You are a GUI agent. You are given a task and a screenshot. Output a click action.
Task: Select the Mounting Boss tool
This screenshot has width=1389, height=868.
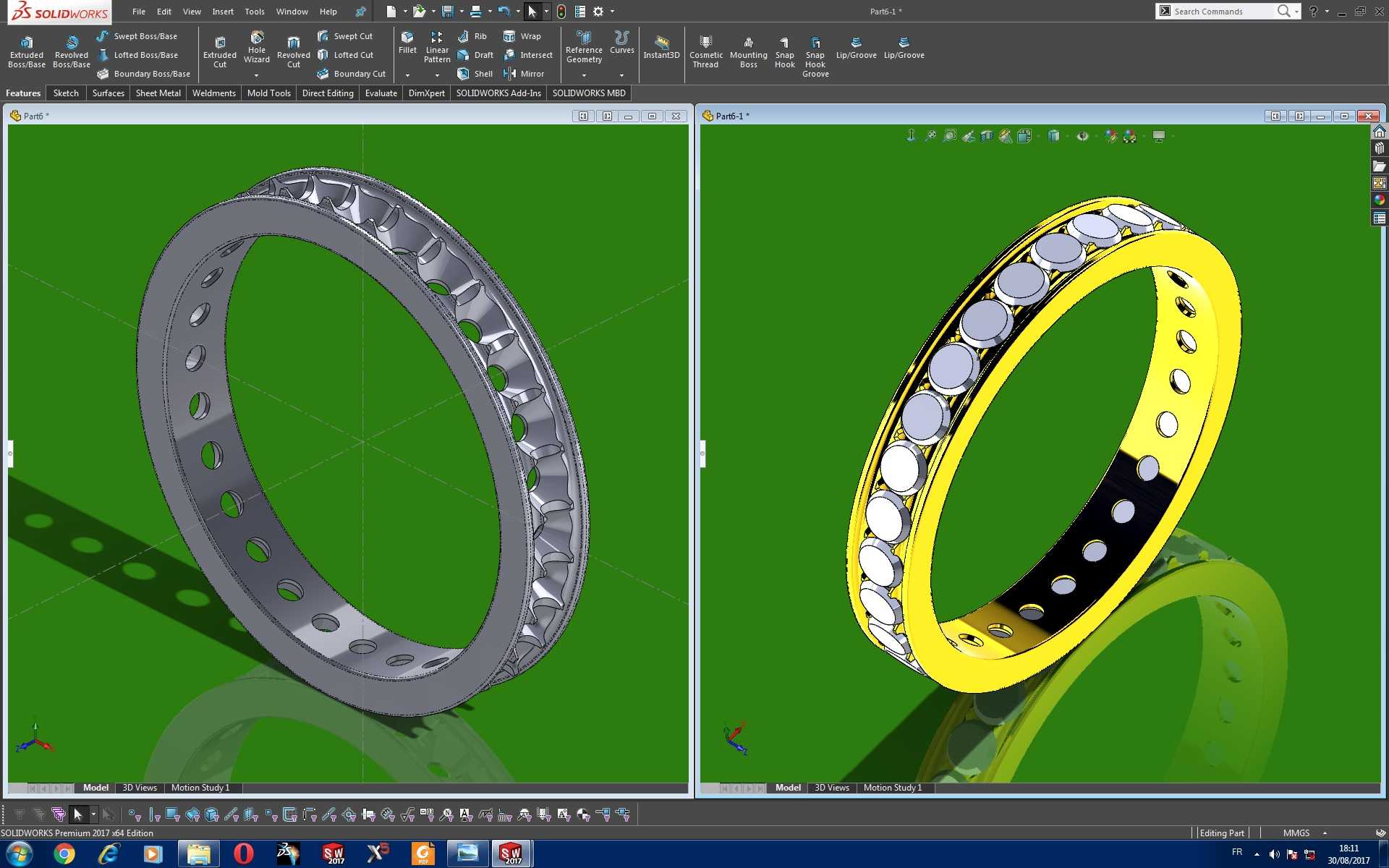pyautogui.click(x=749, y=51)
